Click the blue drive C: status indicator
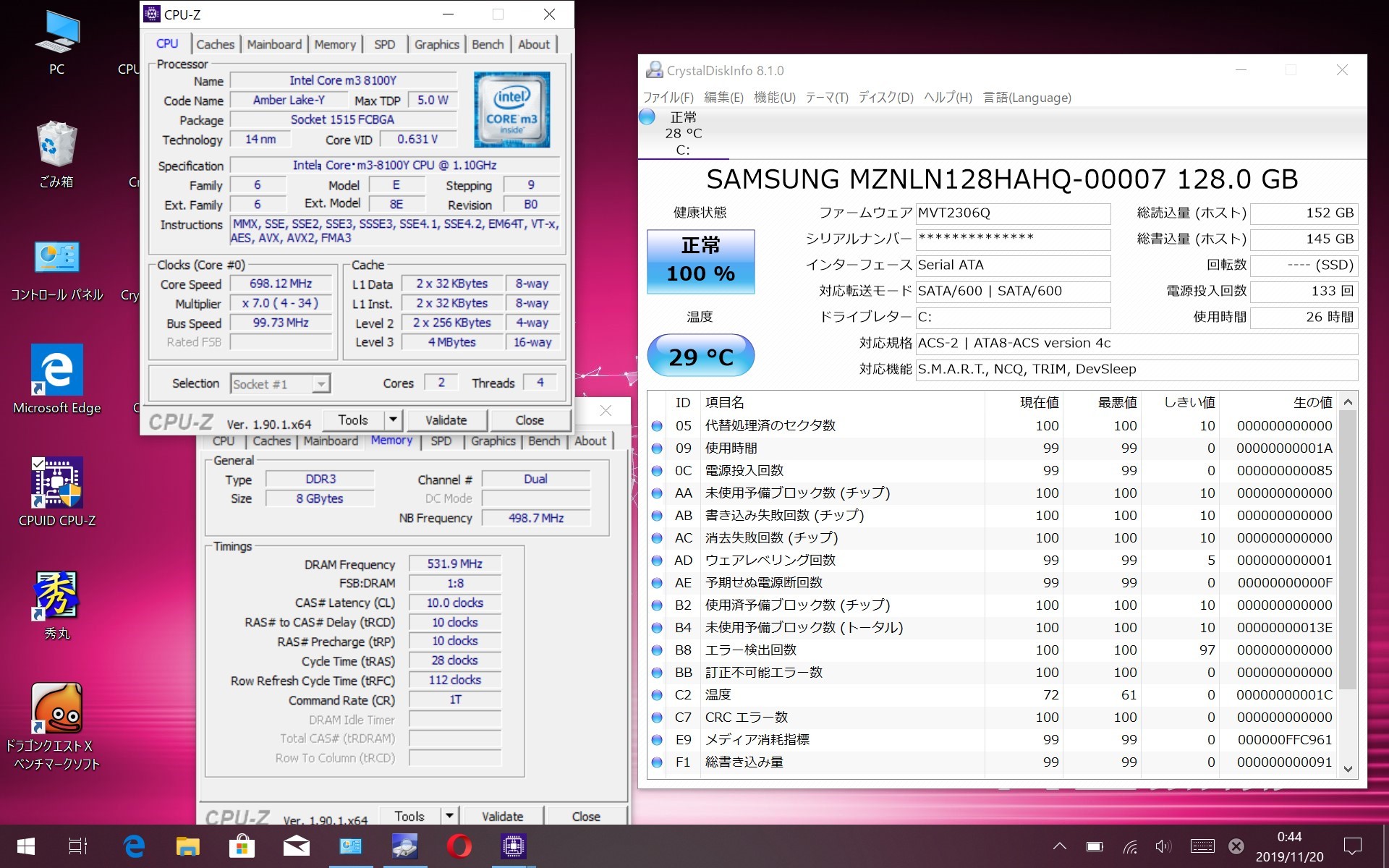Image resolution: width=1389 pixels, height=868 pixels. 647,117
